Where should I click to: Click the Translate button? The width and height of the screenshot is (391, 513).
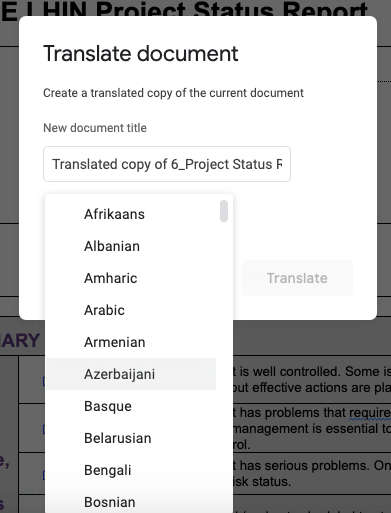[x=297, y=278]
